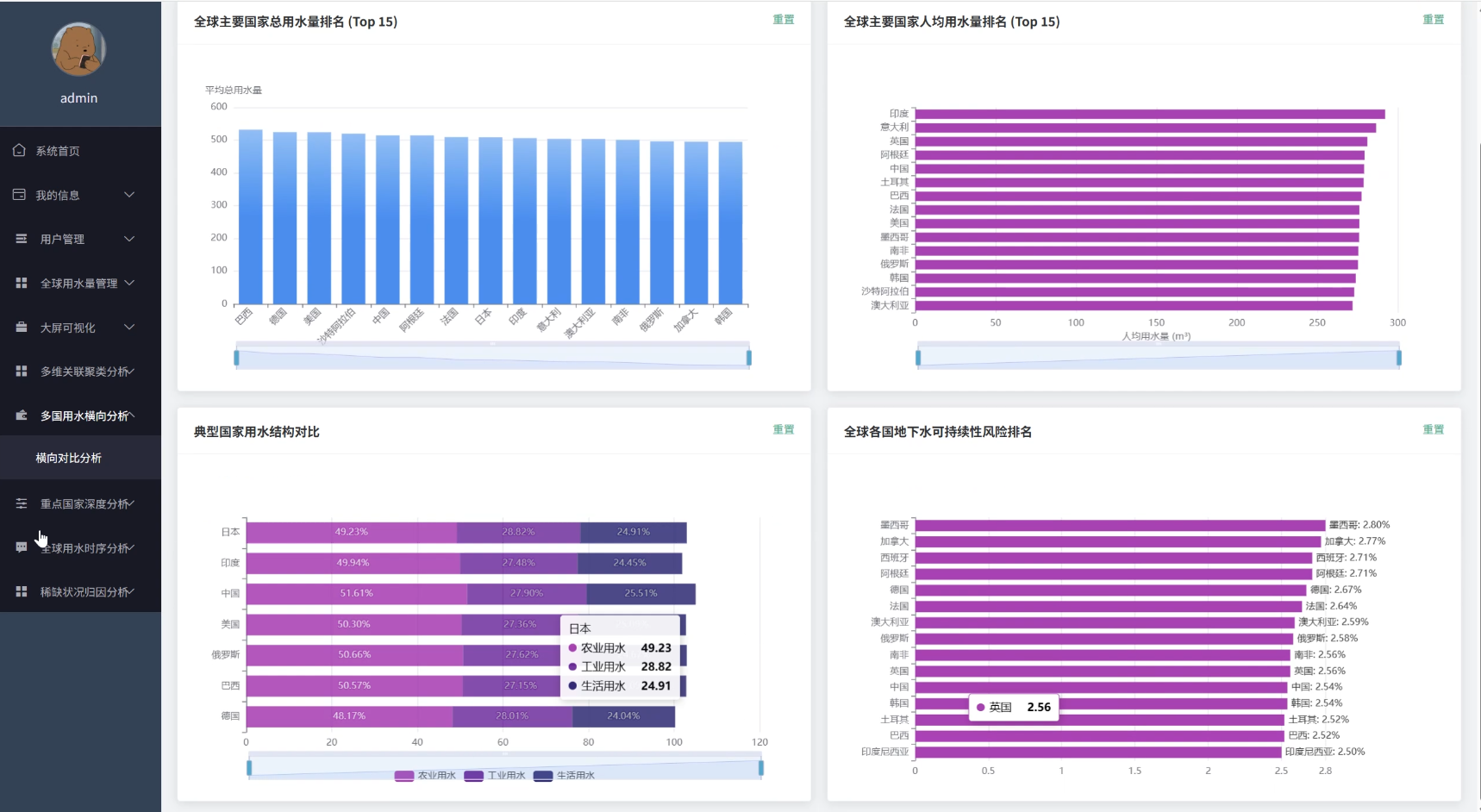Click left zoom handle of 用水结构对比 slider

[x=249, y=767]
